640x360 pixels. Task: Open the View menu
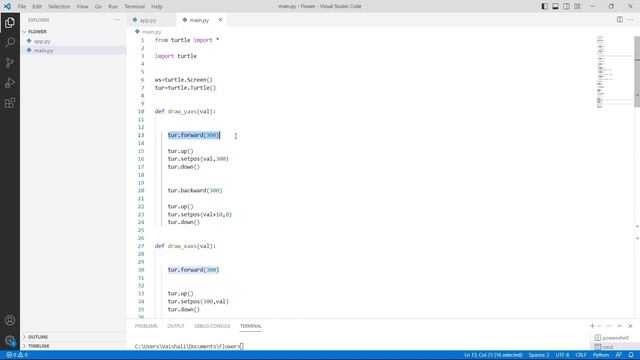pyautogui.click(x=82, y=7)
